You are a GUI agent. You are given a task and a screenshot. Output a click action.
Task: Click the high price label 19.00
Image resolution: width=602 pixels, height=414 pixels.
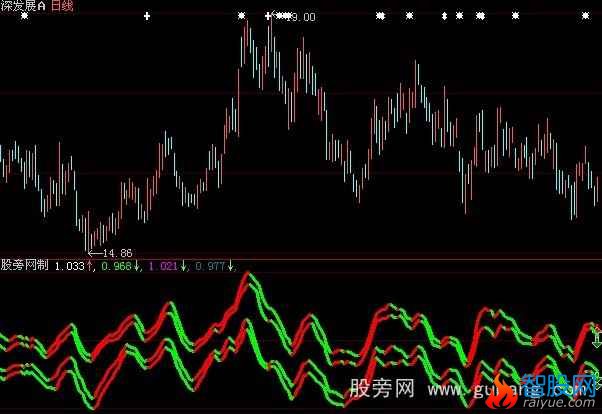303,17
